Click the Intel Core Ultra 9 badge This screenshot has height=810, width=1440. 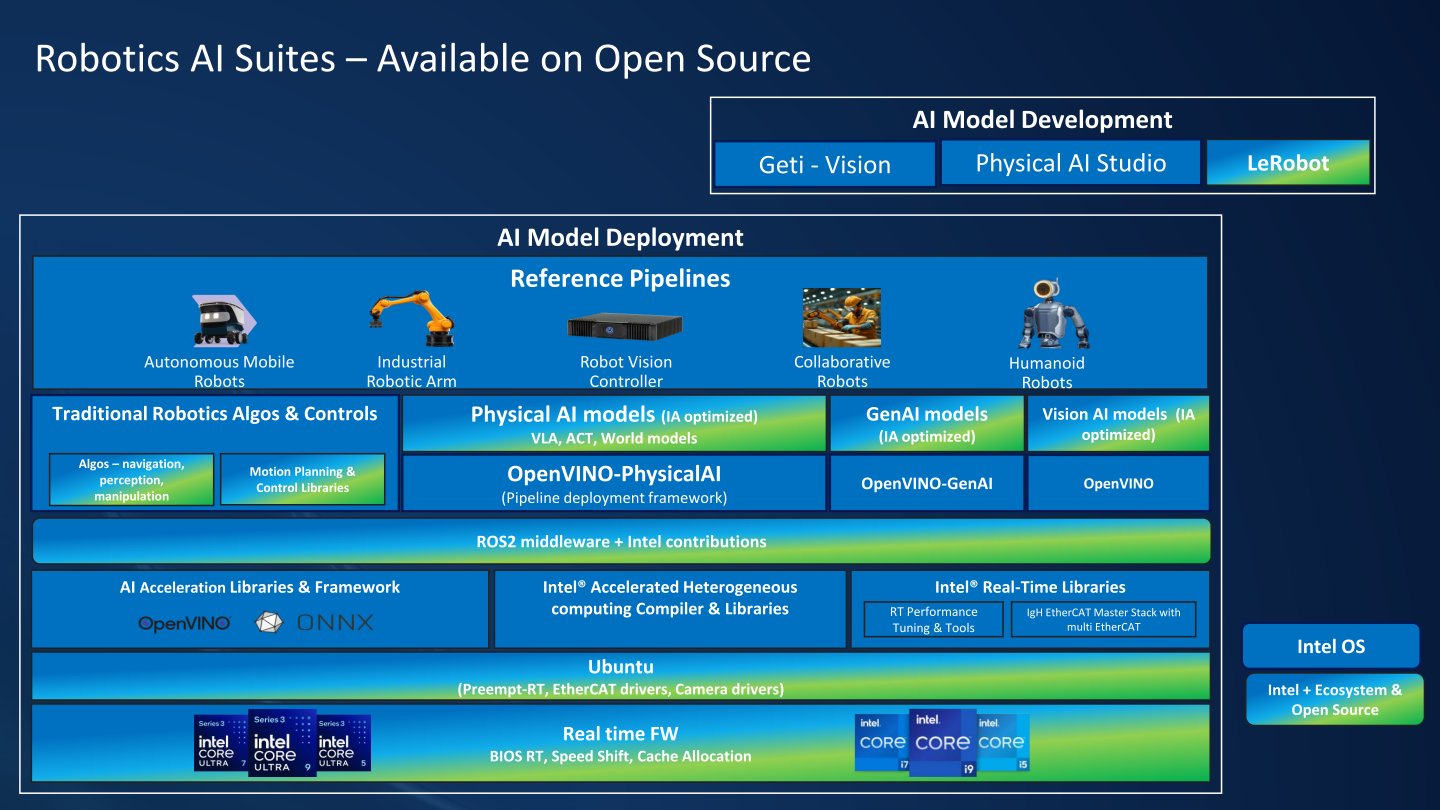pos(282,742)
